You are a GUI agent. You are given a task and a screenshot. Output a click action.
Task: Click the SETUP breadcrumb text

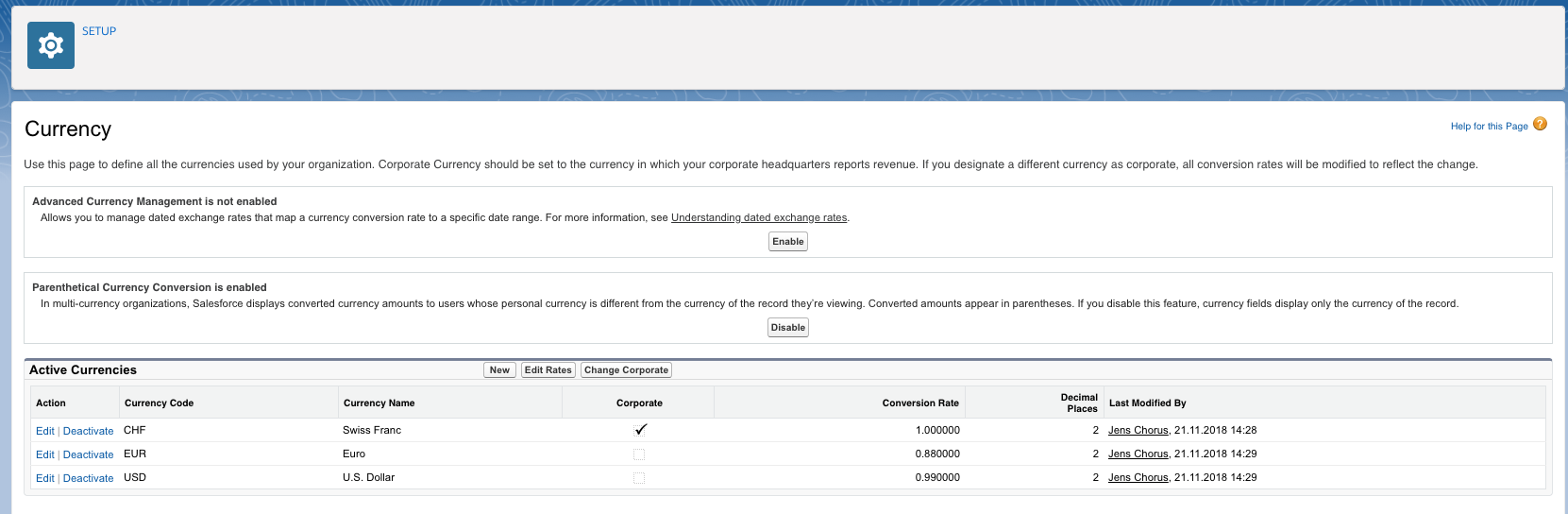point(99,31)
